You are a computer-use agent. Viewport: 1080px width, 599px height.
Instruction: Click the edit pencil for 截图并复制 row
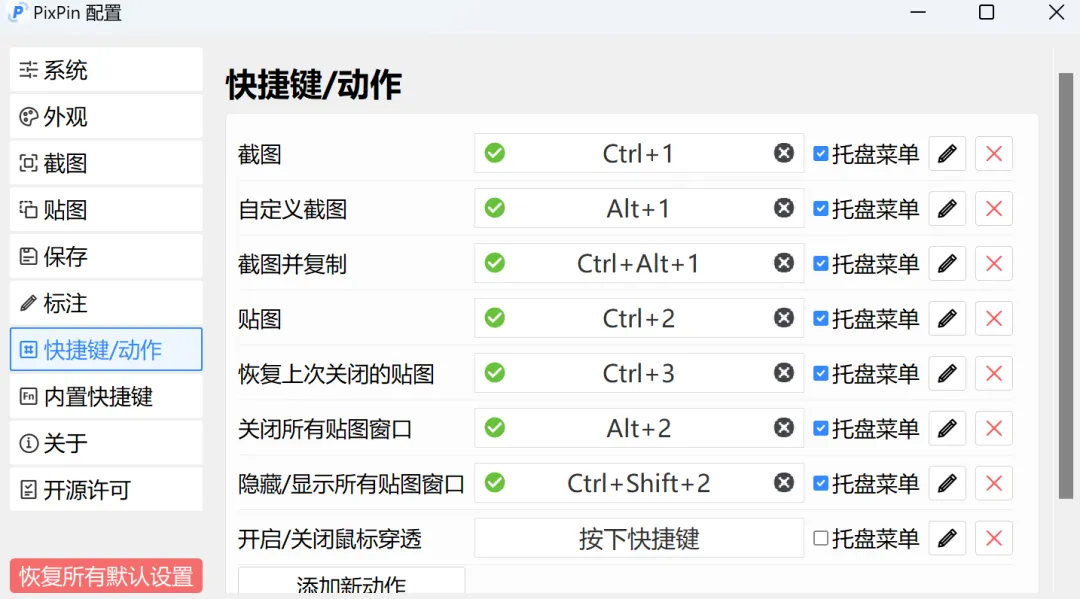947,264
